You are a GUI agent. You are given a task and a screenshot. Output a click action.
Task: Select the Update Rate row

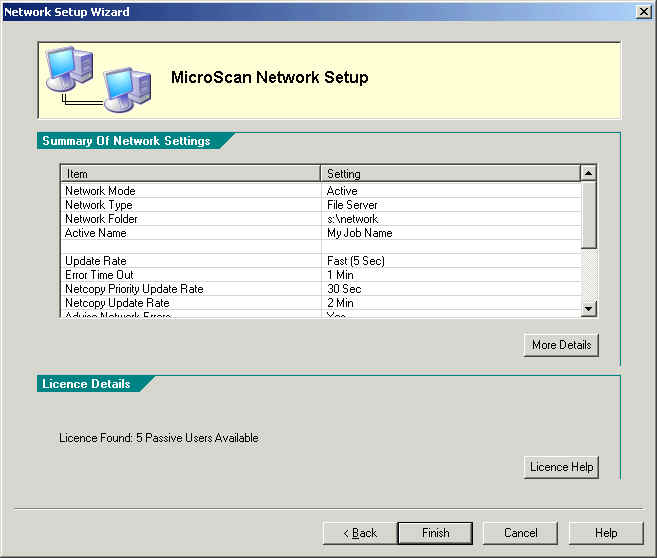point(321,261)
